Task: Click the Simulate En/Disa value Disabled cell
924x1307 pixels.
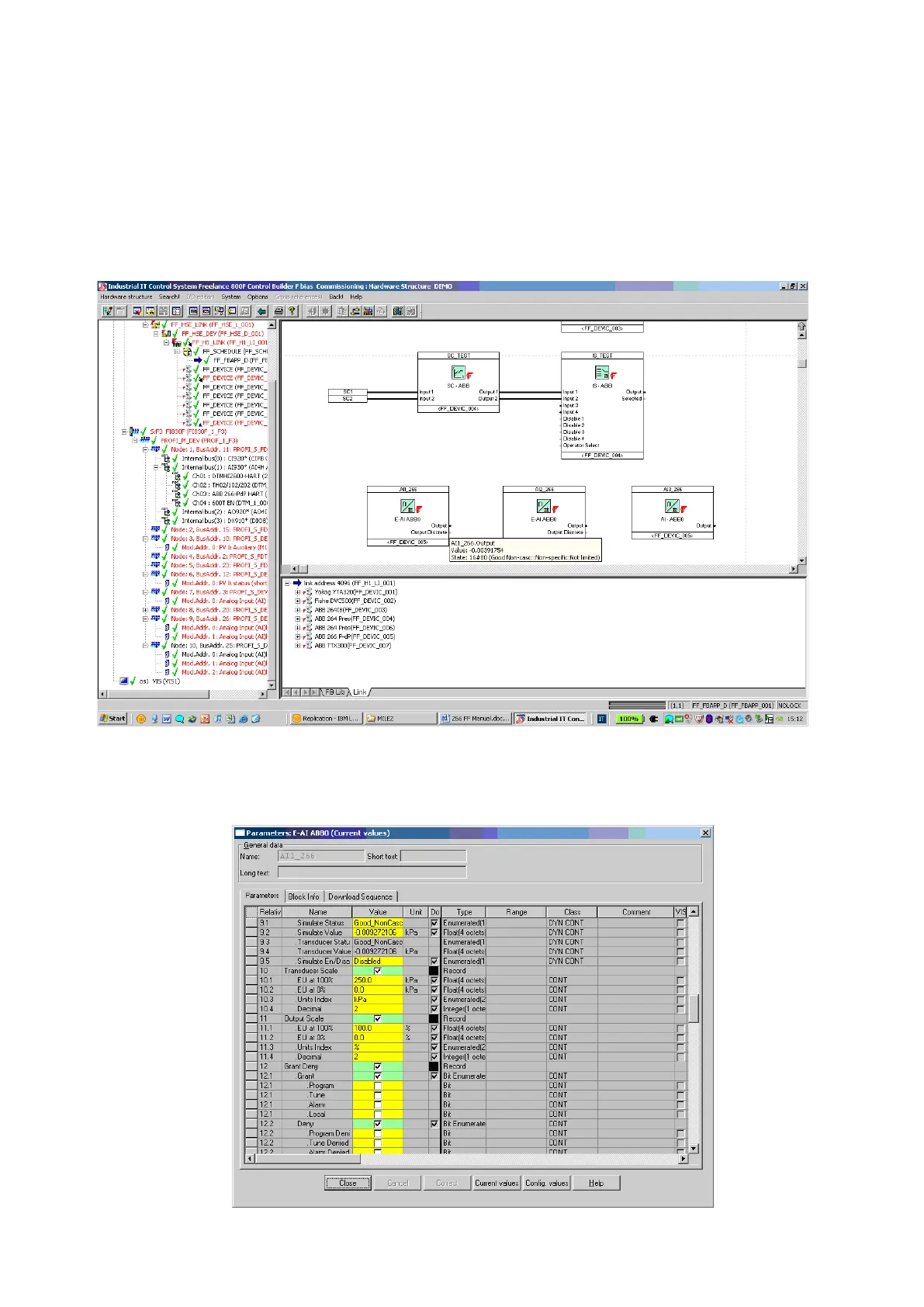Action: [x=378, y=961]
